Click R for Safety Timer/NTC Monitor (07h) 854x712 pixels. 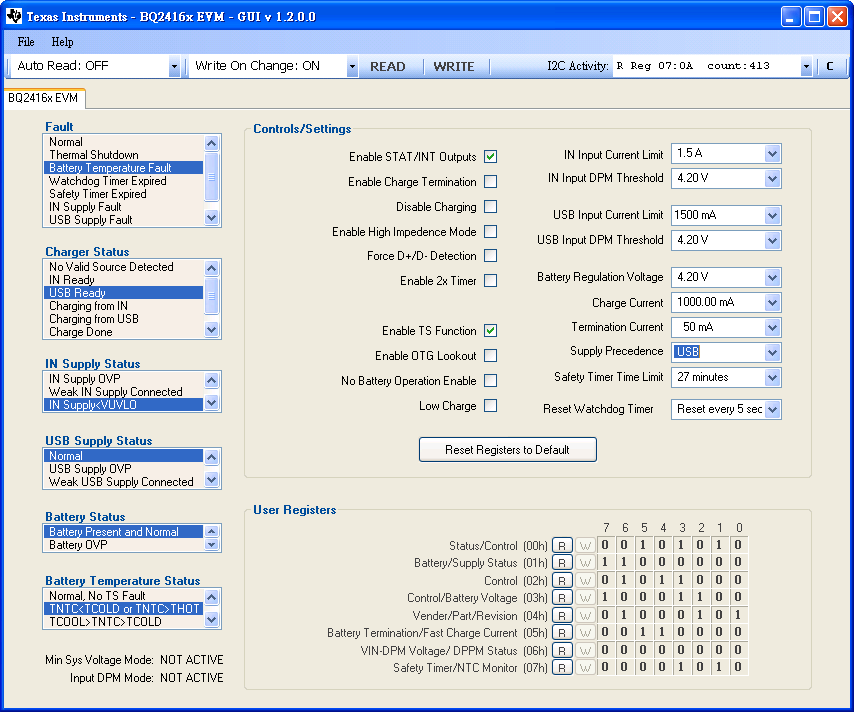[x=562, y=667]
